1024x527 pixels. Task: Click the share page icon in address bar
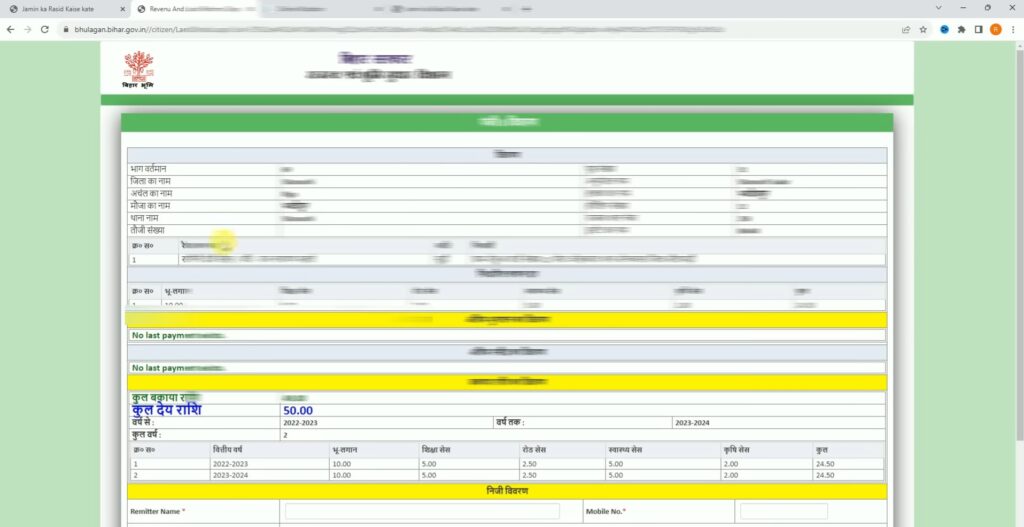point(906,29)
